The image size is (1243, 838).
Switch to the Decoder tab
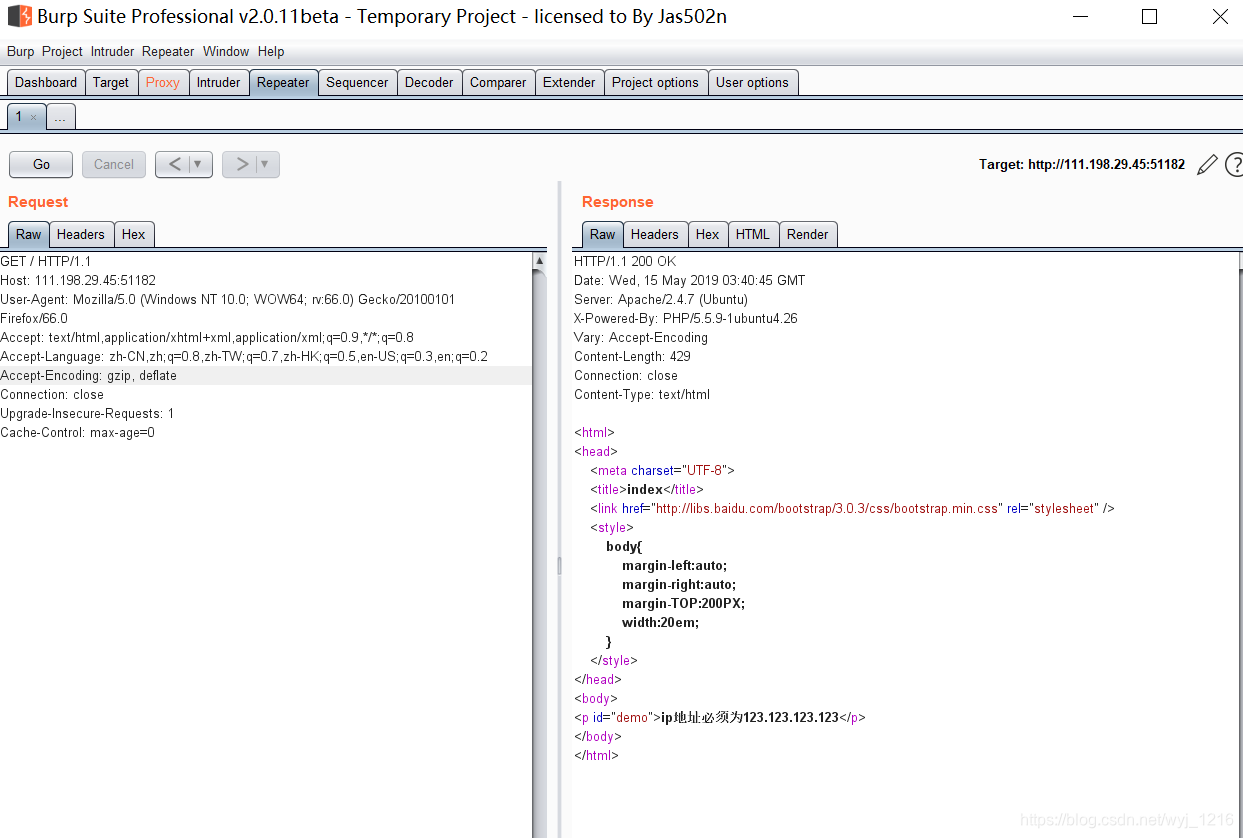tap(429, 82)
